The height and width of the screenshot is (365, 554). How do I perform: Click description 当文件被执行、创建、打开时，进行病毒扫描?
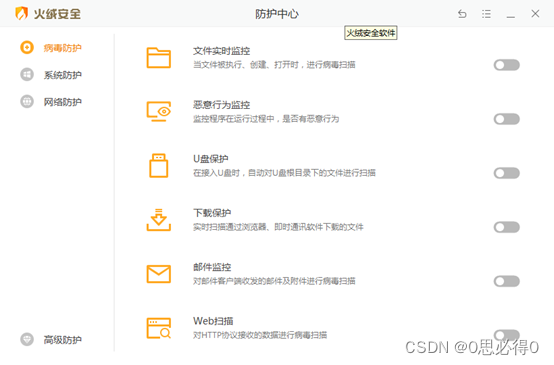[x=274, y=65]
